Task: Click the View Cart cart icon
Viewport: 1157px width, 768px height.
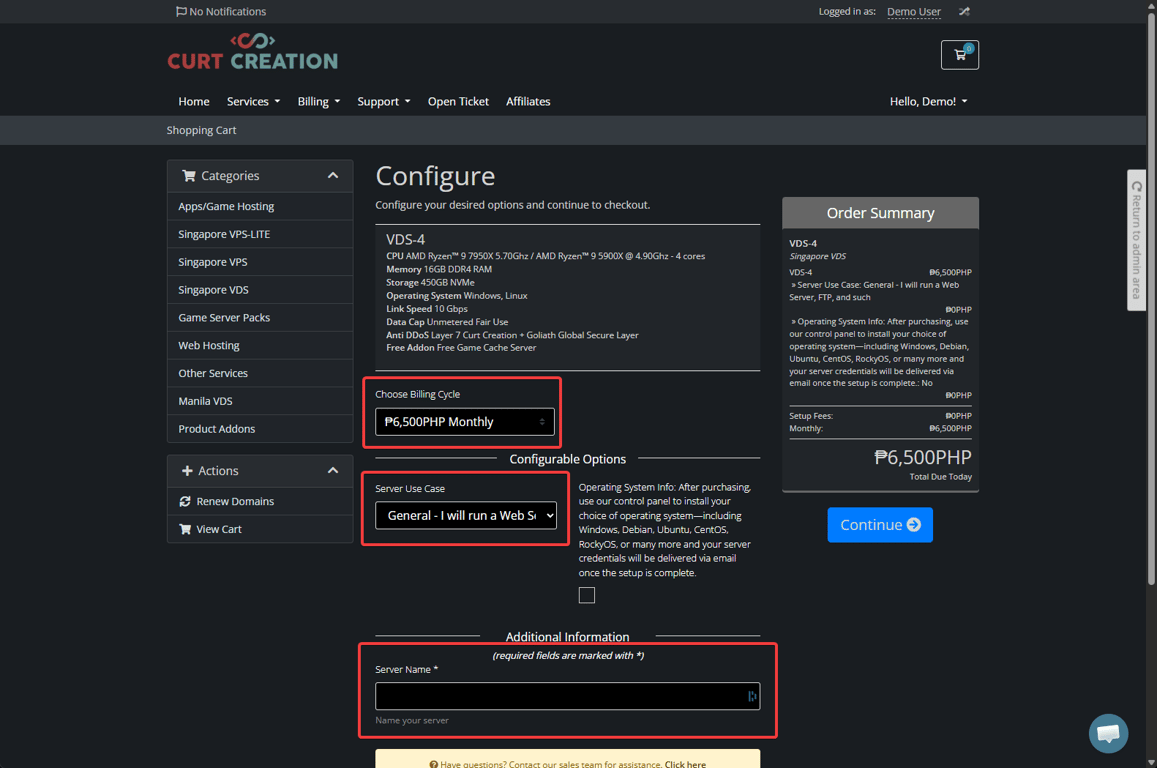Action: point(185,529)
